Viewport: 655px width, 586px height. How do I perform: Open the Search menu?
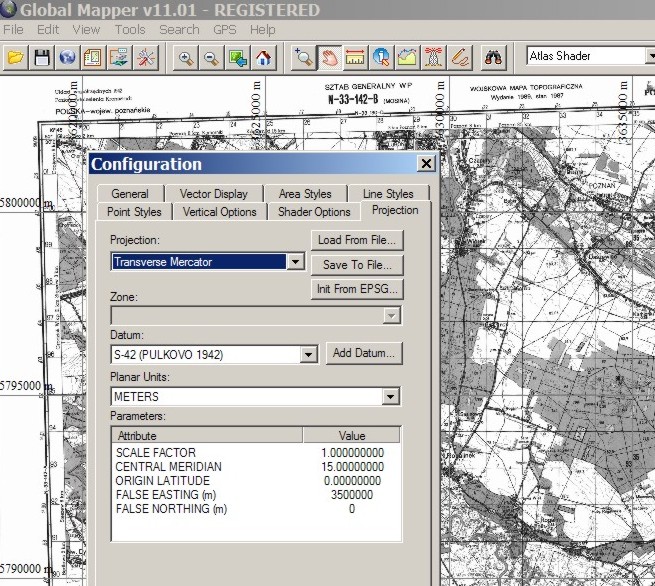179,30
